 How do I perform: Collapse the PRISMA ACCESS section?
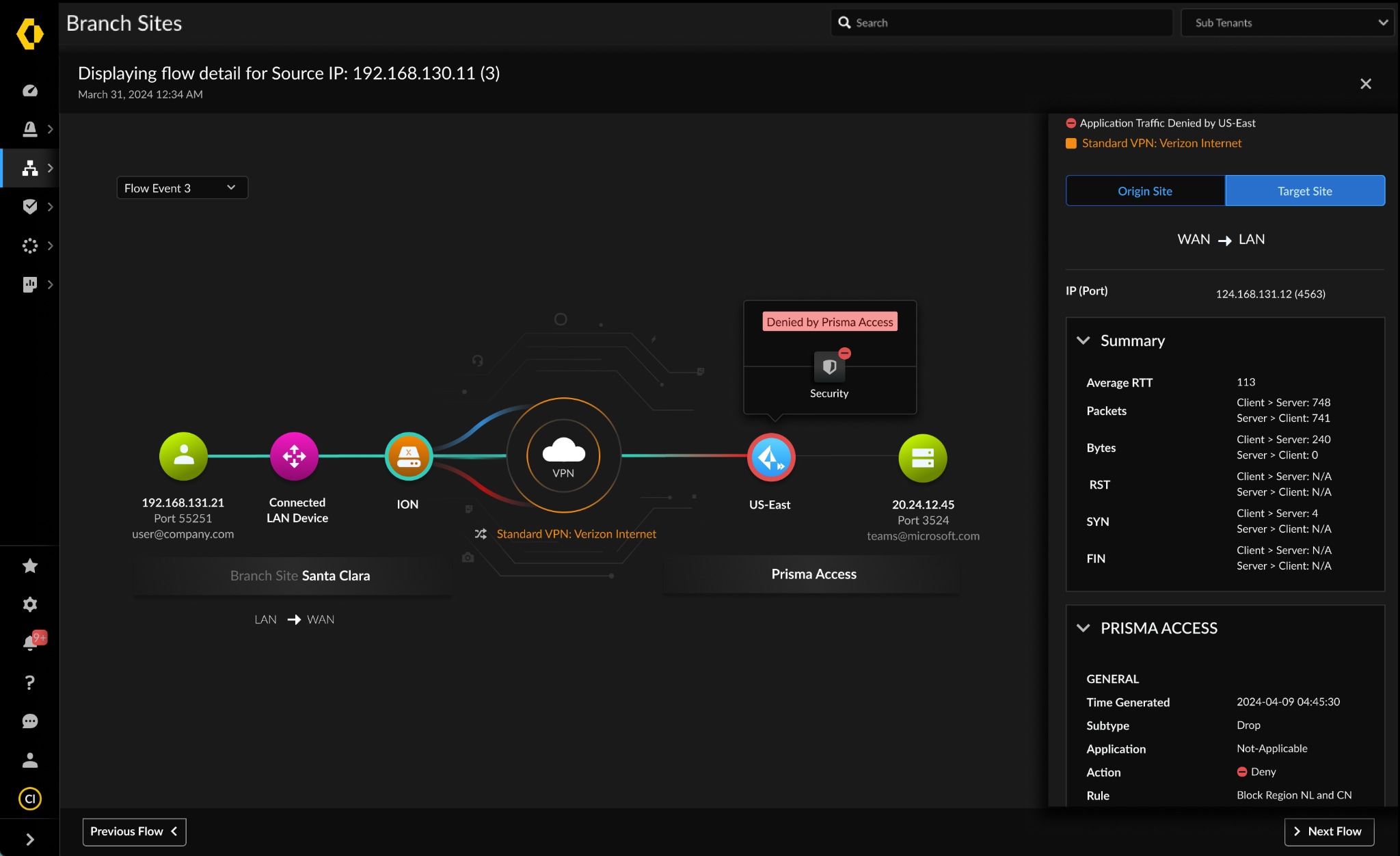(x=1083, y=628)
